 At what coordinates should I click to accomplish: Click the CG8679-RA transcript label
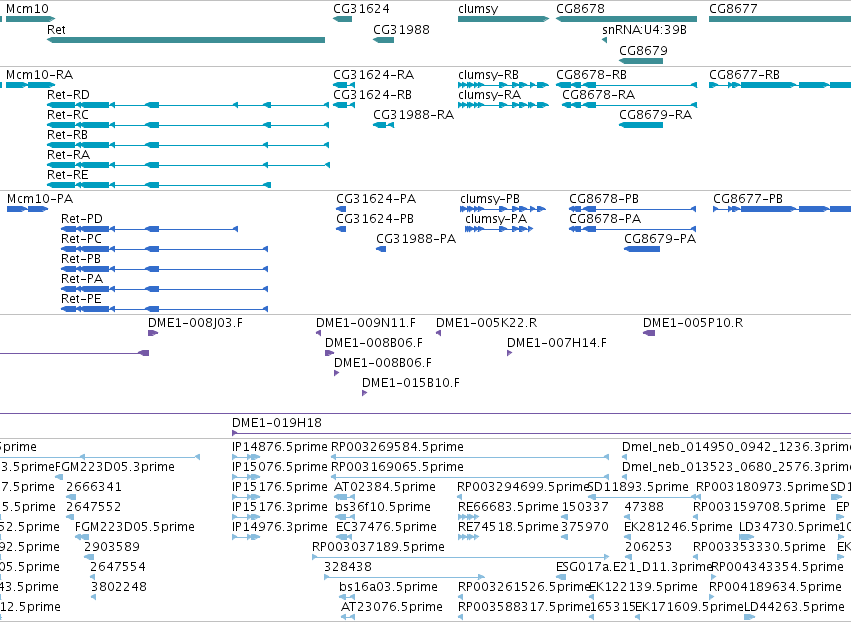pyautogui.click(x=656, y=115)
